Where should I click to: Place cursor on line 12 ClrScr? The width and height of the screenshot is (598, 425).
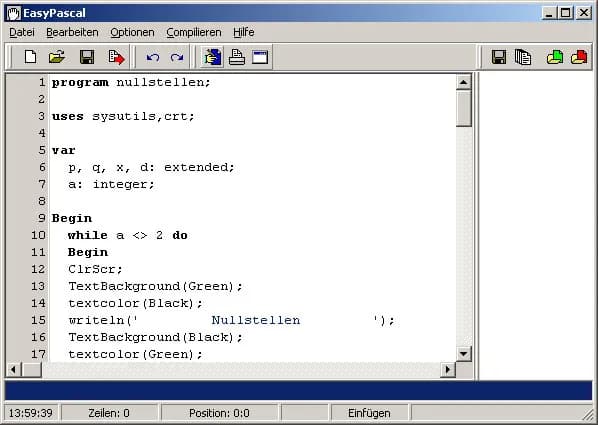tap(95, 269)
